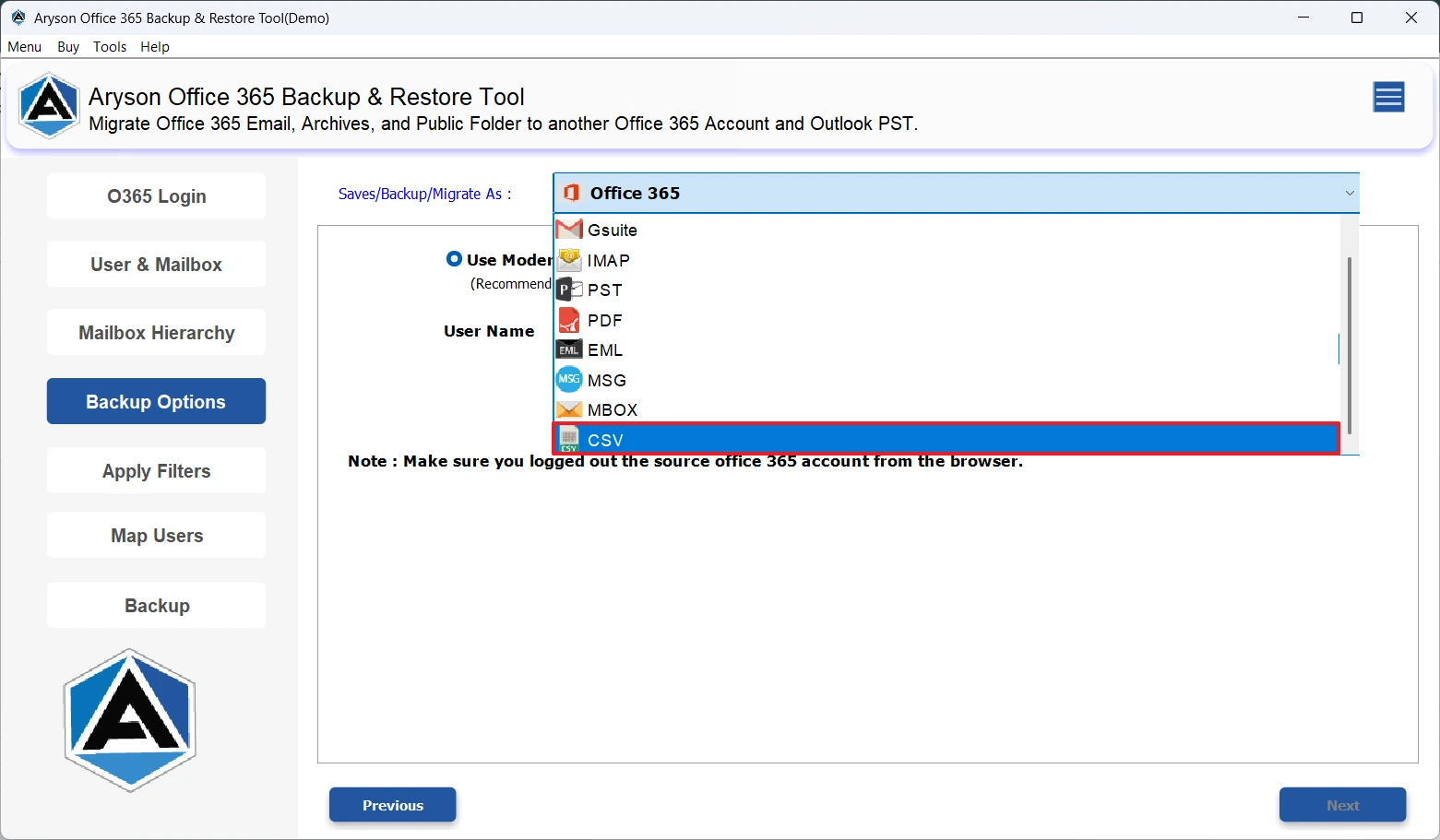
Task: Open the Backup step
Action: (156, 605)
